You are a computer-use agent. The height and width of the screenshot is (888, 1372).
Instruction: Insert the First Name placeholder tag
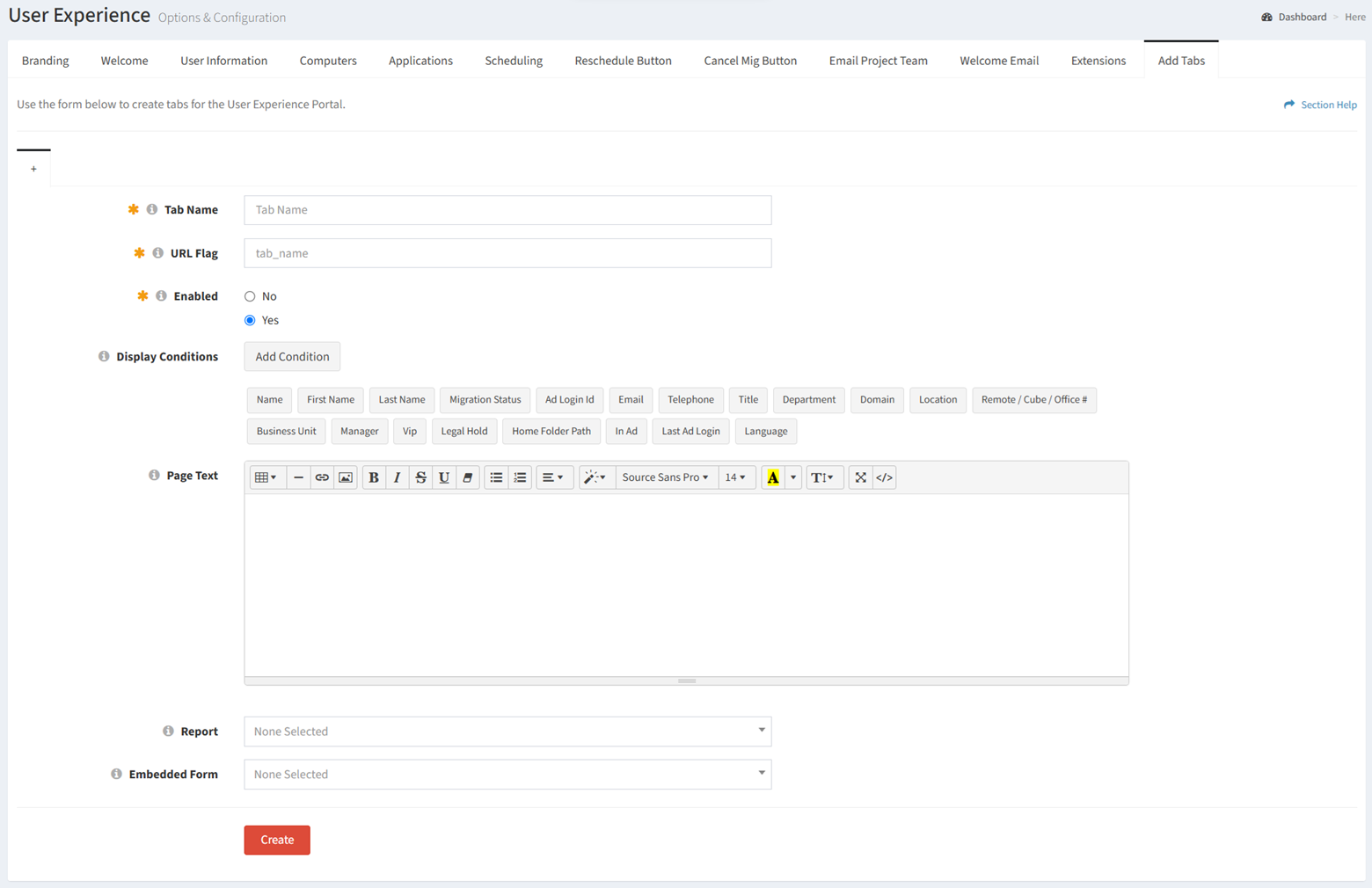pyautogui.click(x=331, y=399)
